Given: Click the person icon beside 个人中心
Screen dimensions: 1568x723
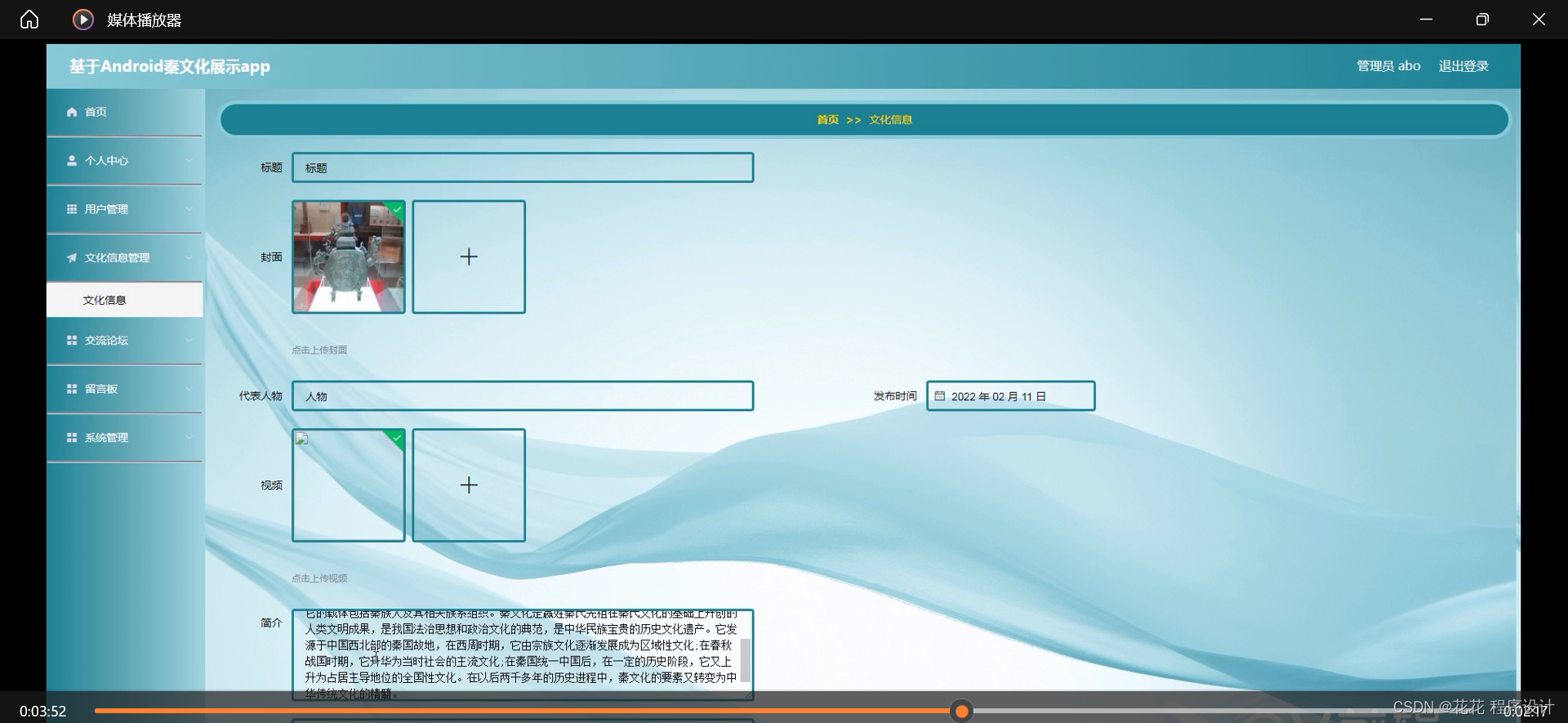Looking at the screenshot, I should pos(72,161).
